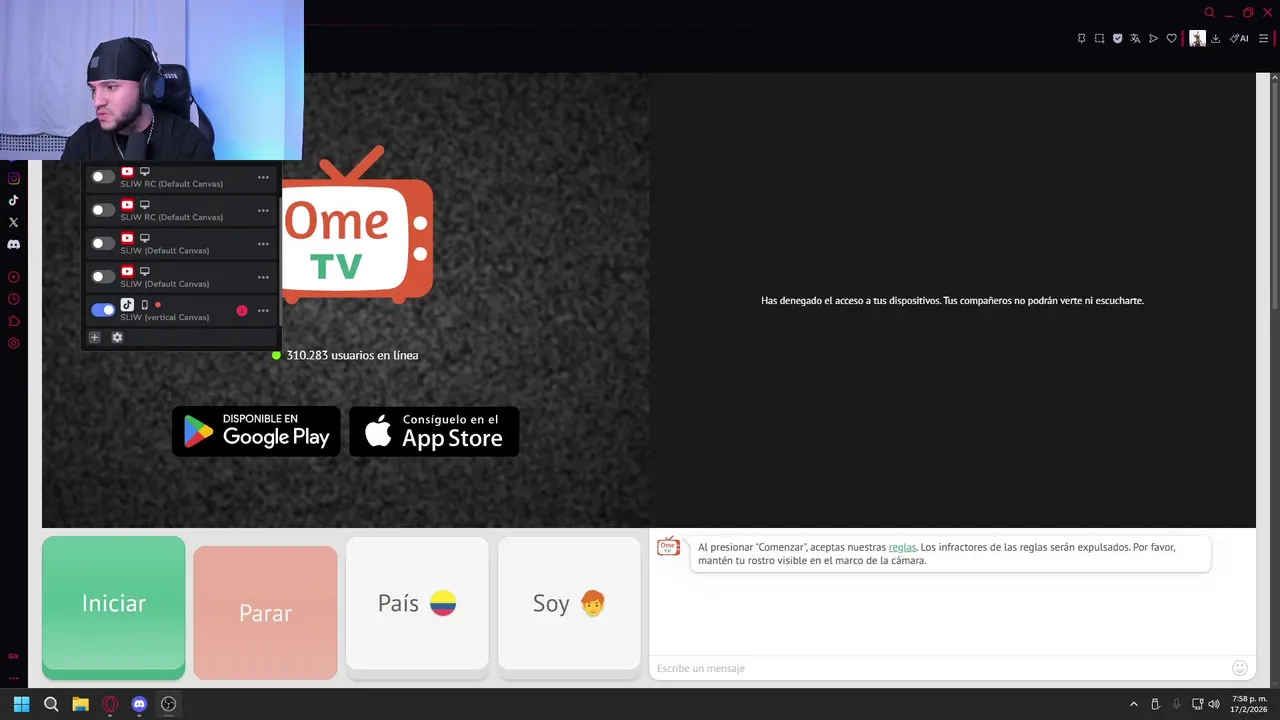Open three-dots menu for SLIW (vertical Canvas)
The image size is (1280, 720).
(263, 310)
